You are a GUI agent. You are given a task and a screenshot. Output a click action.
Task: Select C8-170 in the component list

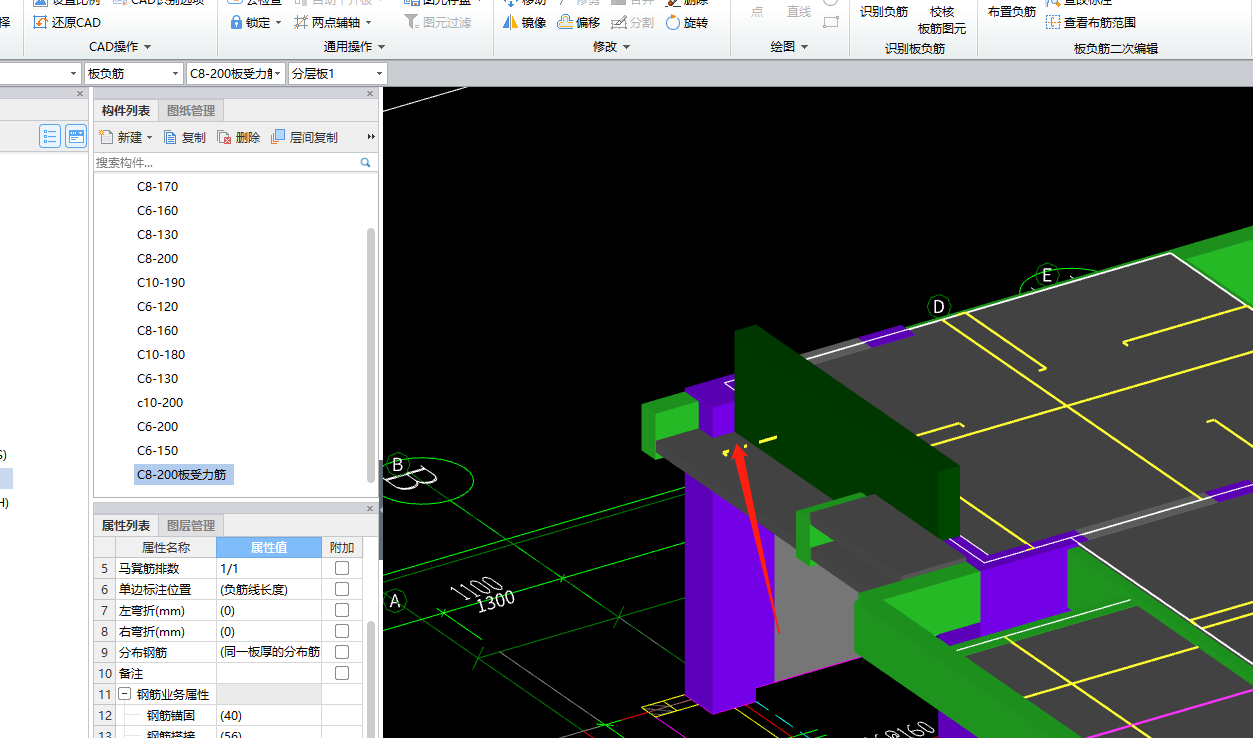(157, 187)
